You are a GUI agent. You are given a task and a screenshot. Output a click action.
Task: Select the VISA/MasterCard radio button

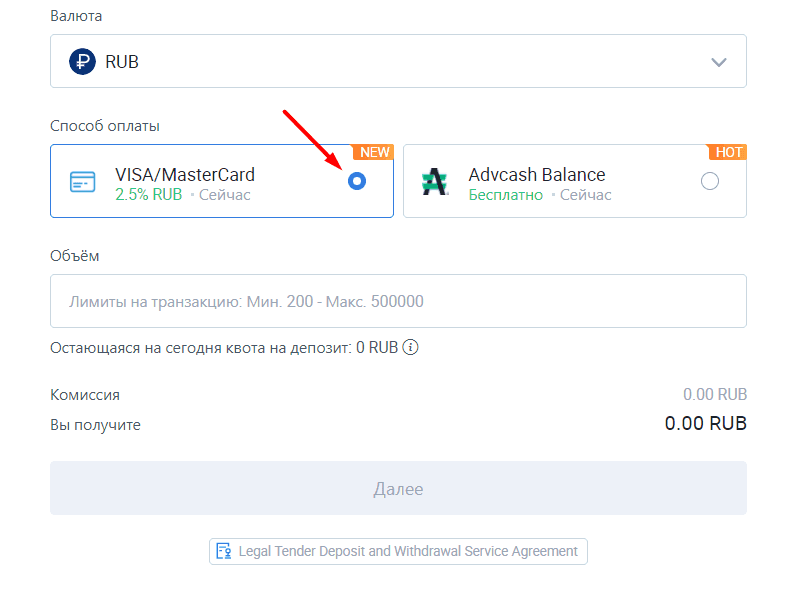(357, 181)
